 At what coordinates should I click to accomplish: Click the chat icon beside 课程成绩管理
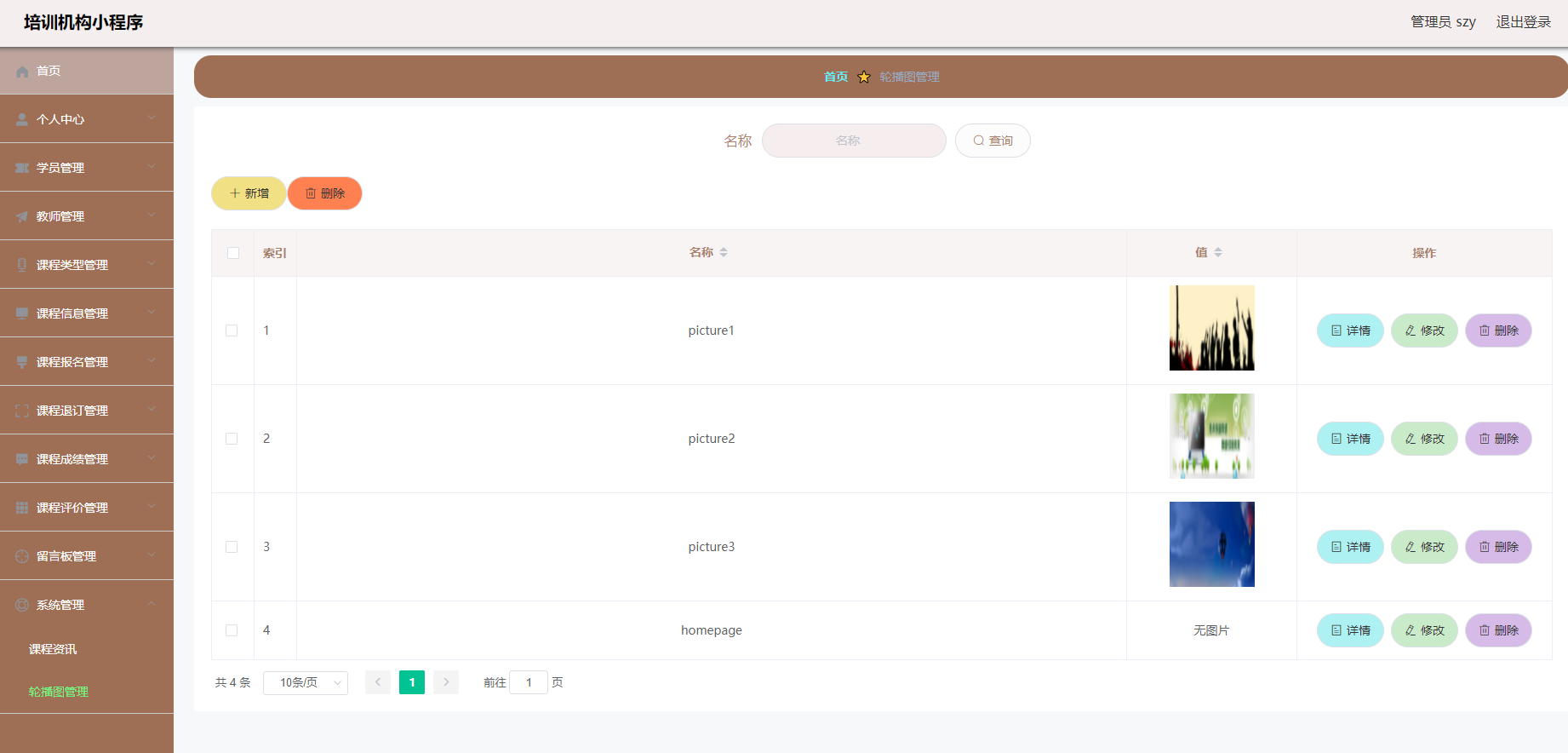click(x=22, y=460)
